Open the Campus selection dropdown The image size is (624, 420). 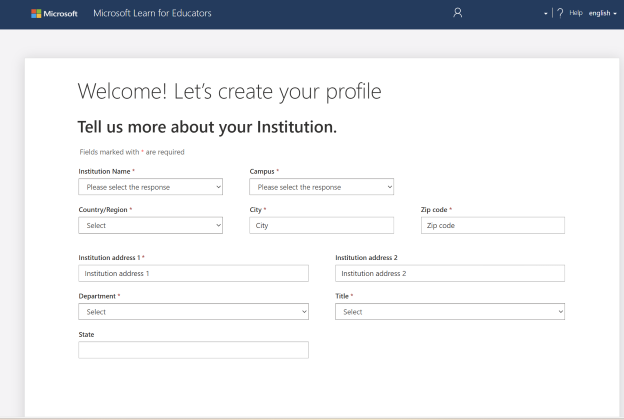[x=321, y=187]
